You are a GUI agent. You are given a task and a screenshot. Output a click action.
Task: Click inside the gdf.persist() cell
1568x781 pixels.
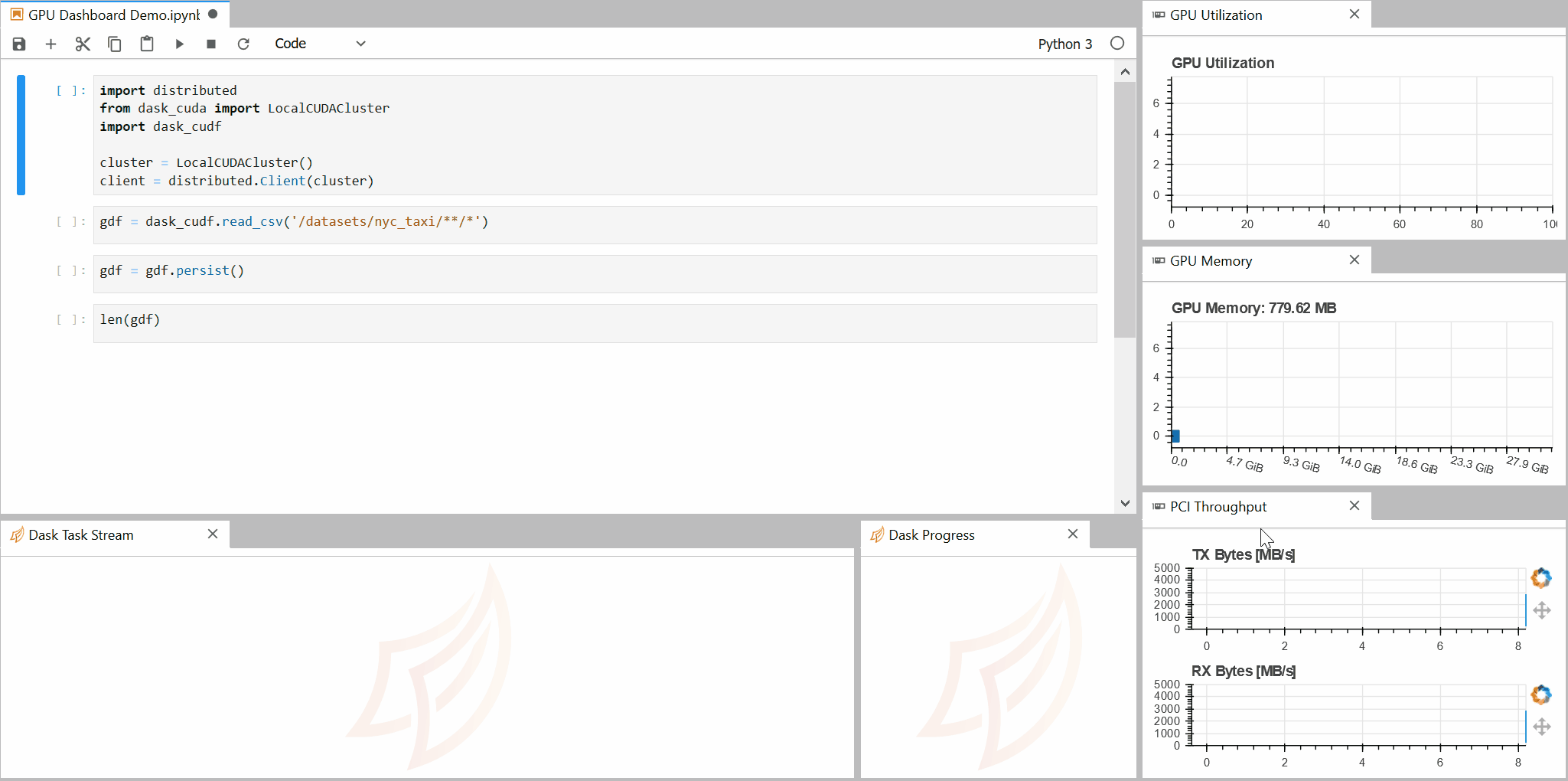[595, 274]
